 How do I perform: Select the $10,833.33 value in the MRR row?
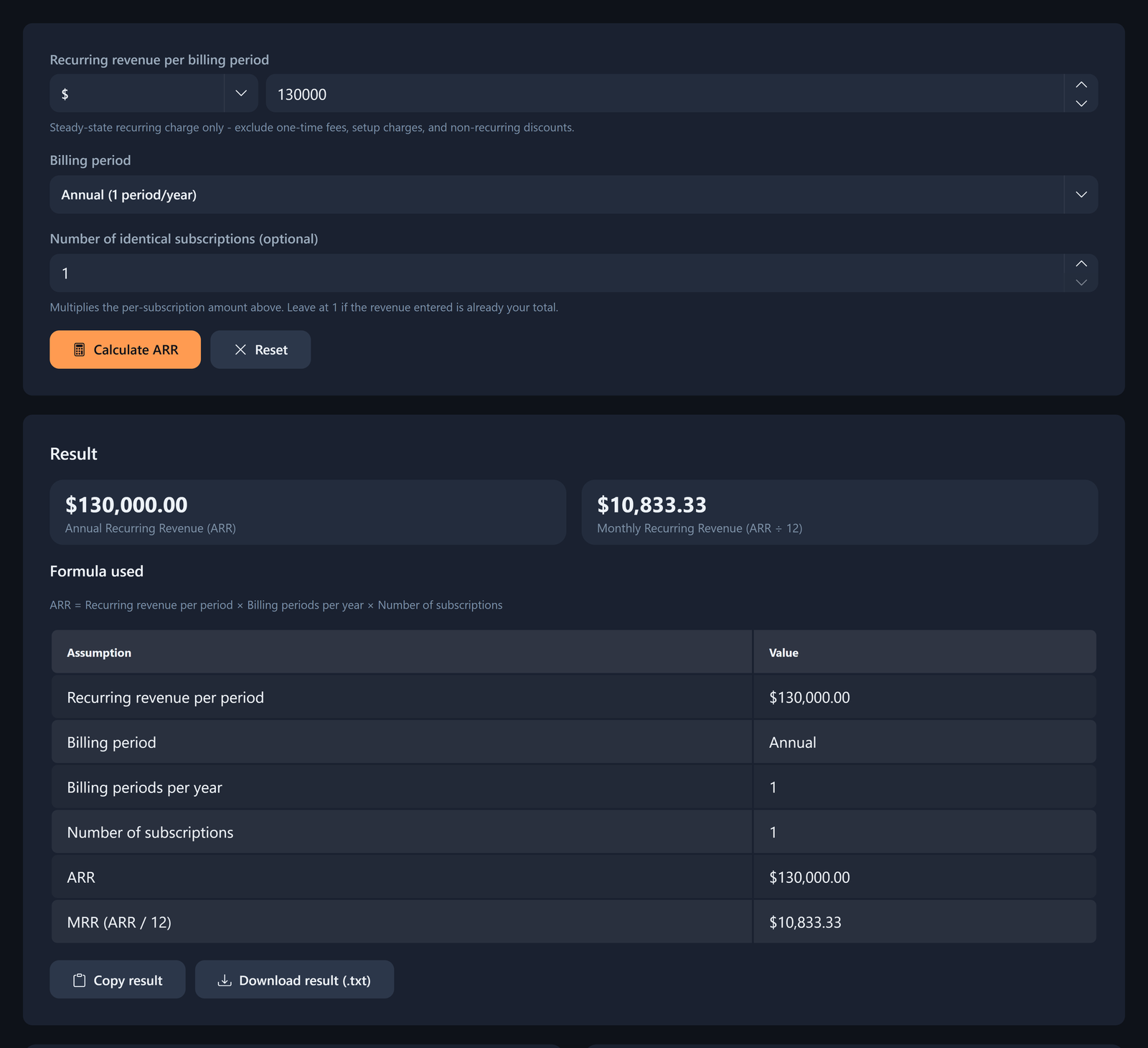coord(805,922)
